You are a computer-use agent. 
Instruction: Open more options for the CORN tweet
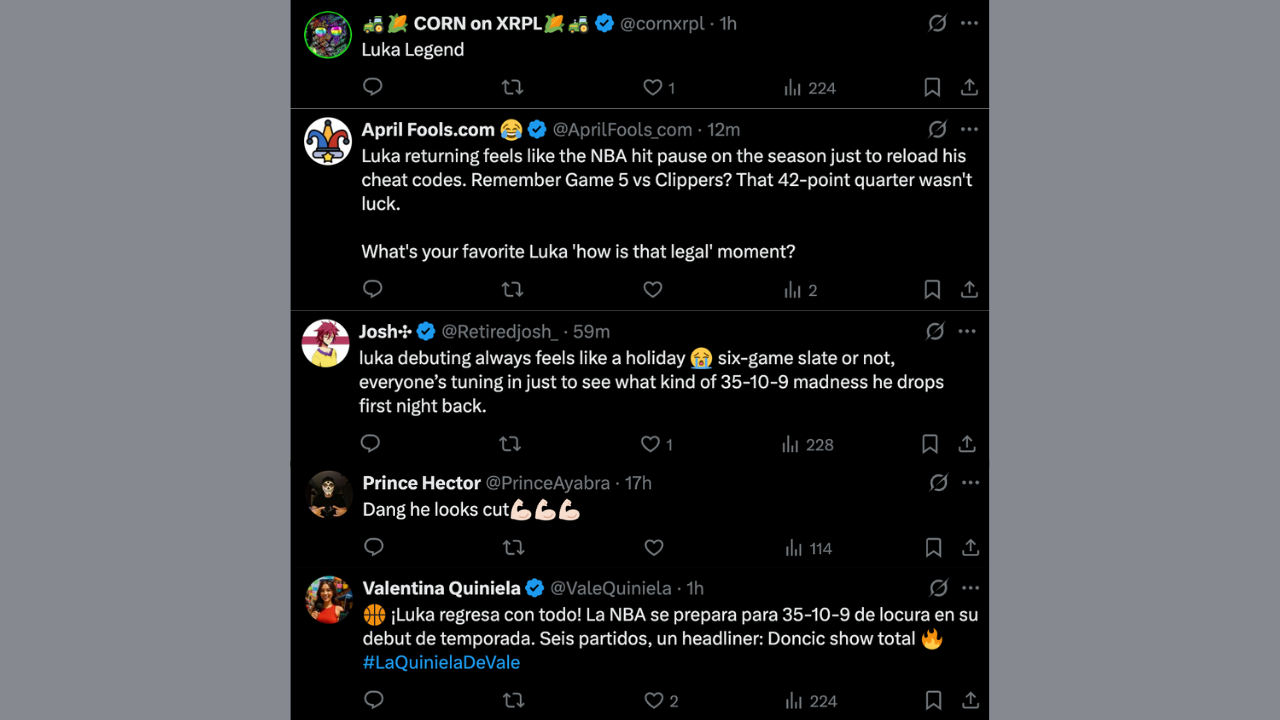tap(968, 22)
